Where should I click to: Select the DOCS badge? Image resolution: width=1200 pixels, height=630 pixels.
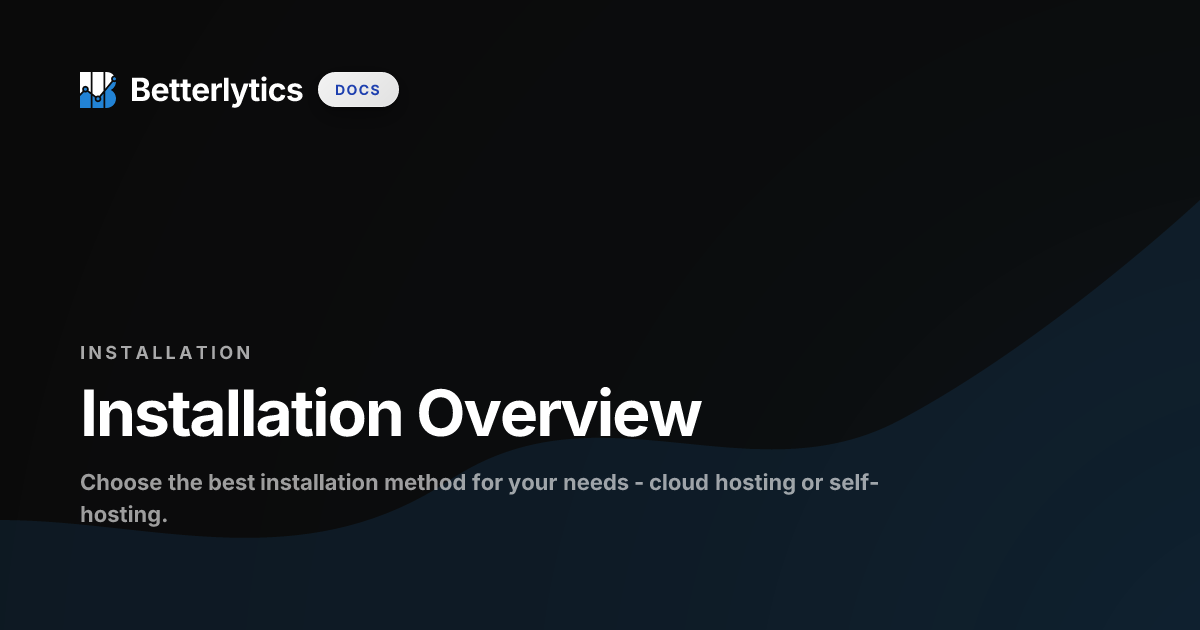pos(358,90)
